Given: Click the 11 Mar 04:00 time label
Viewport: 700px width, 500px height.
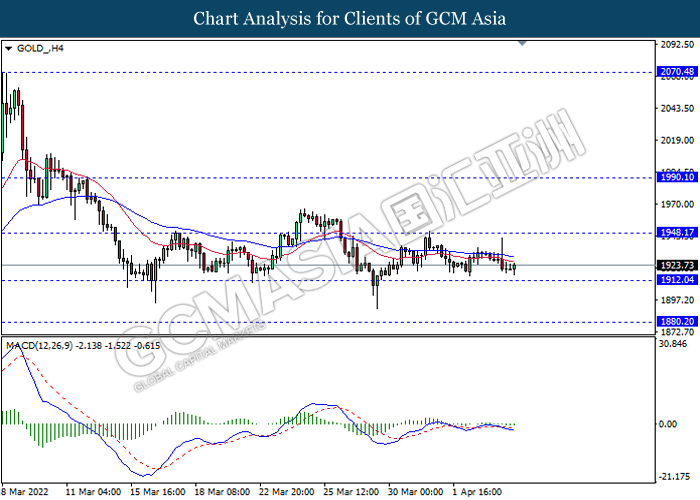Looking at the screenshot, I should (93, 492).
